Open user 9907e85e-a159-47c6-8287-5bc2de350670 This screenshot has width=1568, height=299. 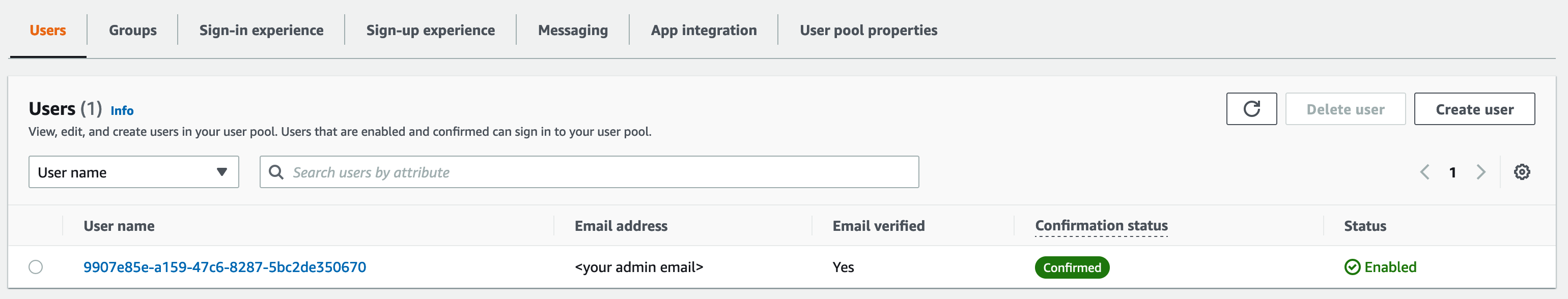(x=225, y=267)
